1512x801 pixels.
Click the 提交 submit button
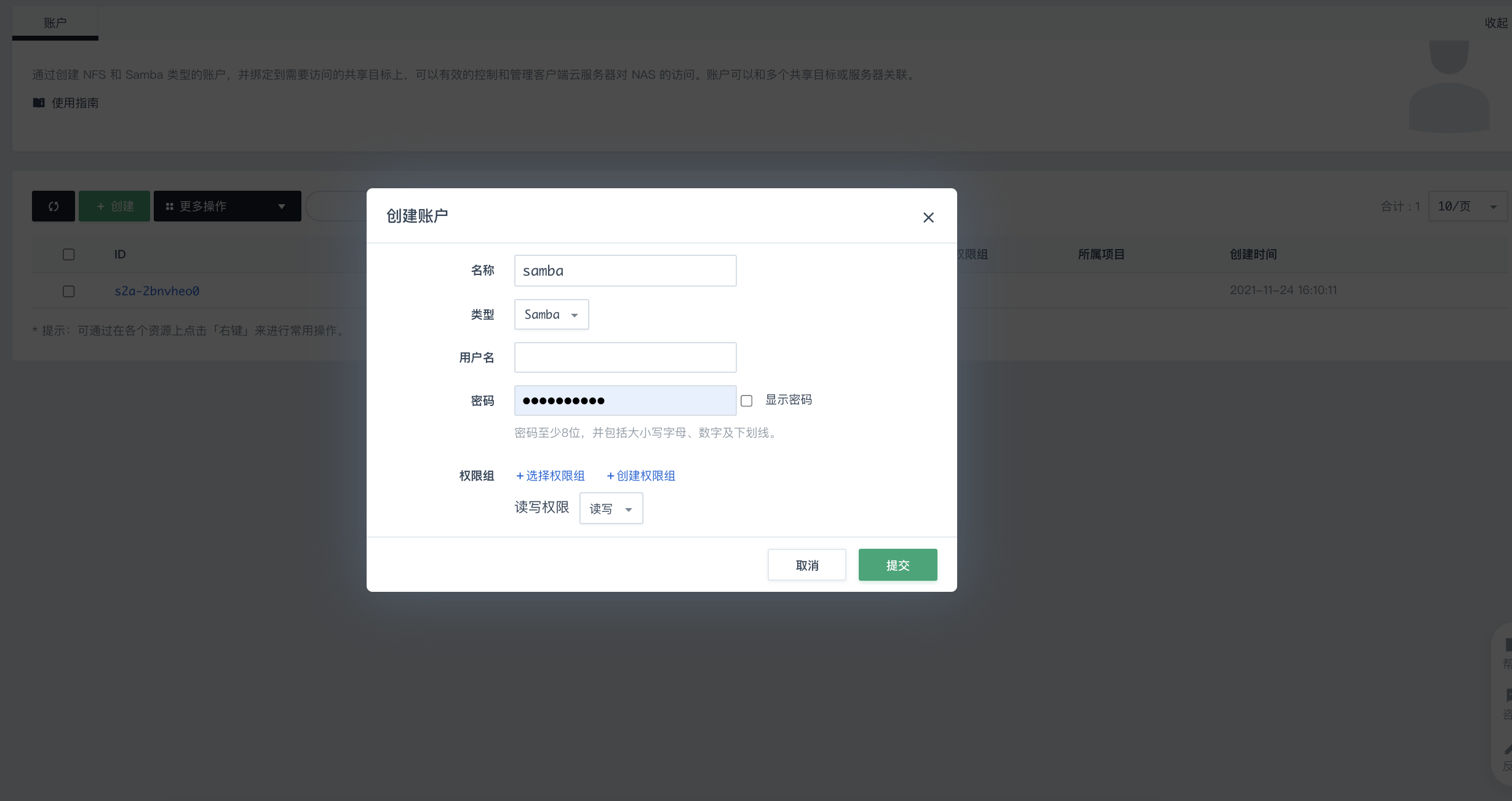pyautogui.click(x=897, y=565)
